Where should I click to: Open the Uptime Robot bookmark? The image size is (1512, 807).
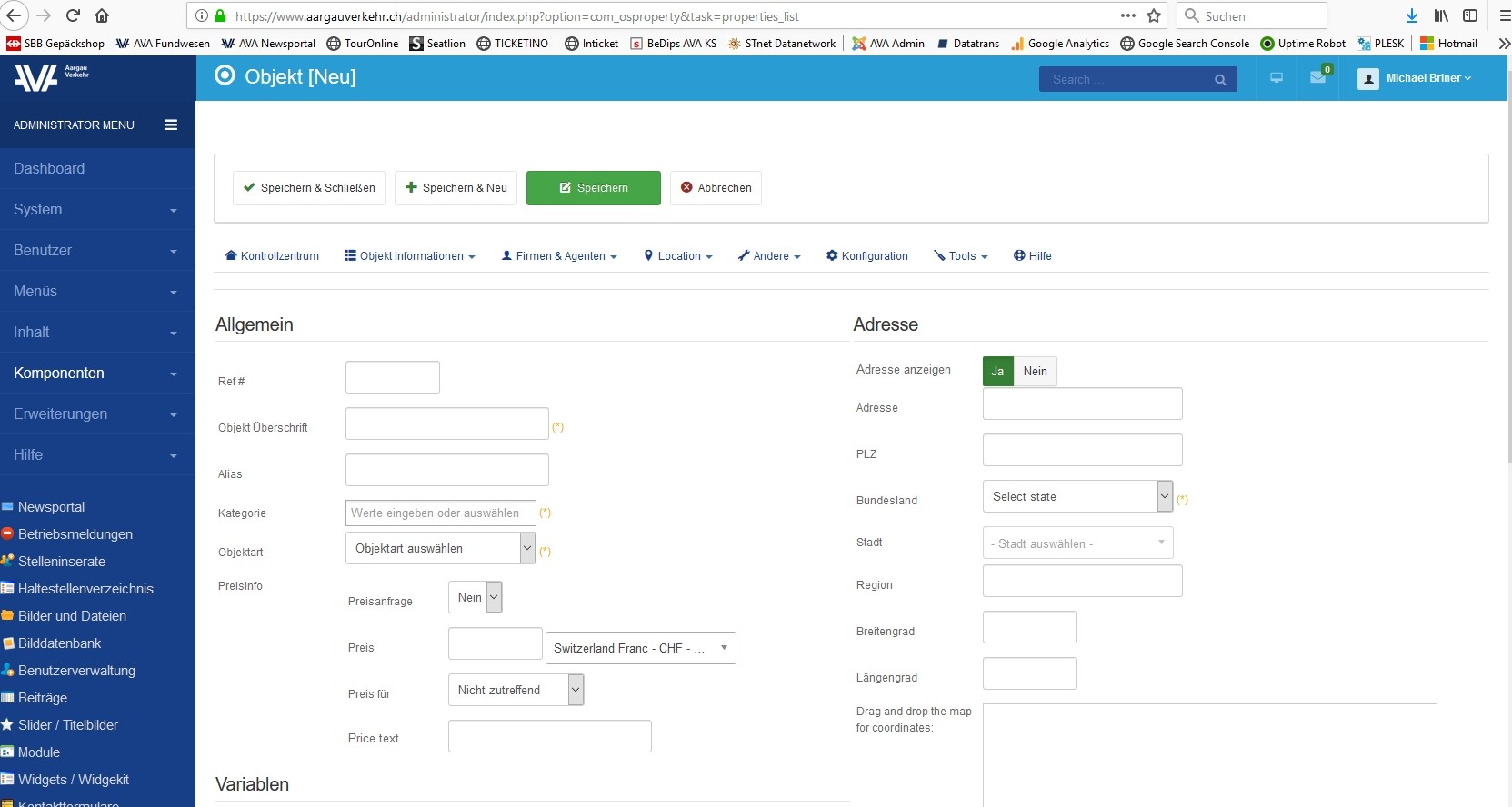coord(1303,44)
